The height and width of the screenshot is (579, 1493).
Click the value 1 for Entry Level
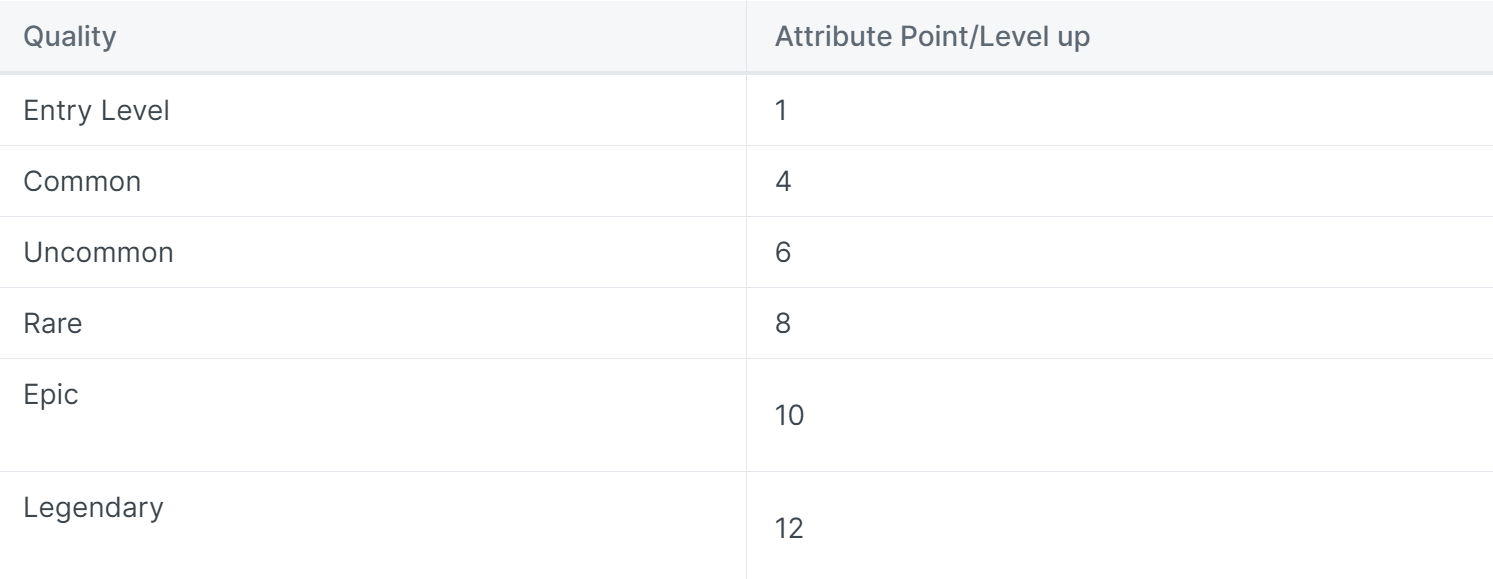click(781, 111)
